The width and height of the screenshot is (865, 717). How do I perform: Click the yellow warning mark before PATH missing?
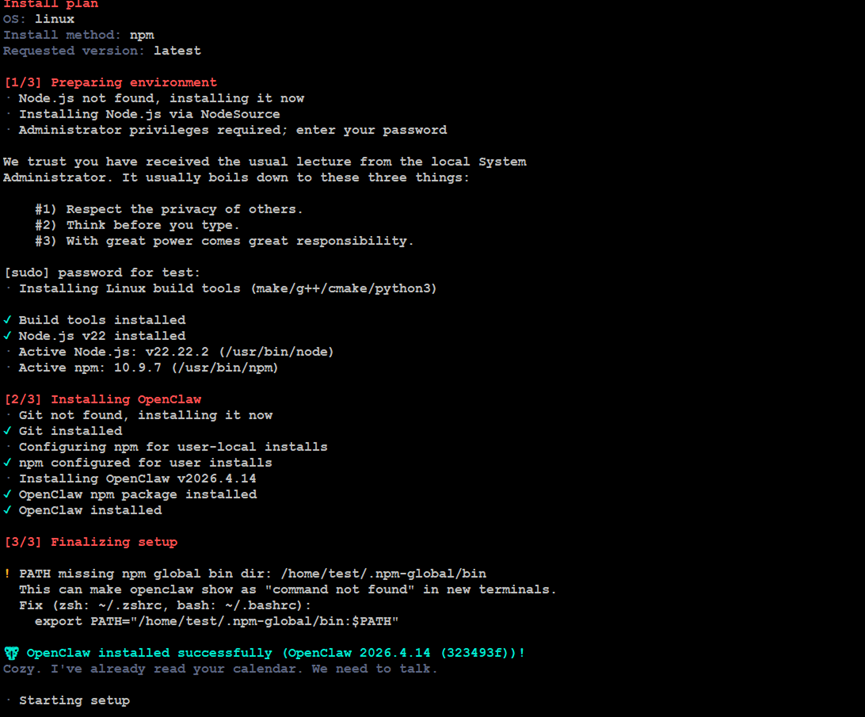7,574
